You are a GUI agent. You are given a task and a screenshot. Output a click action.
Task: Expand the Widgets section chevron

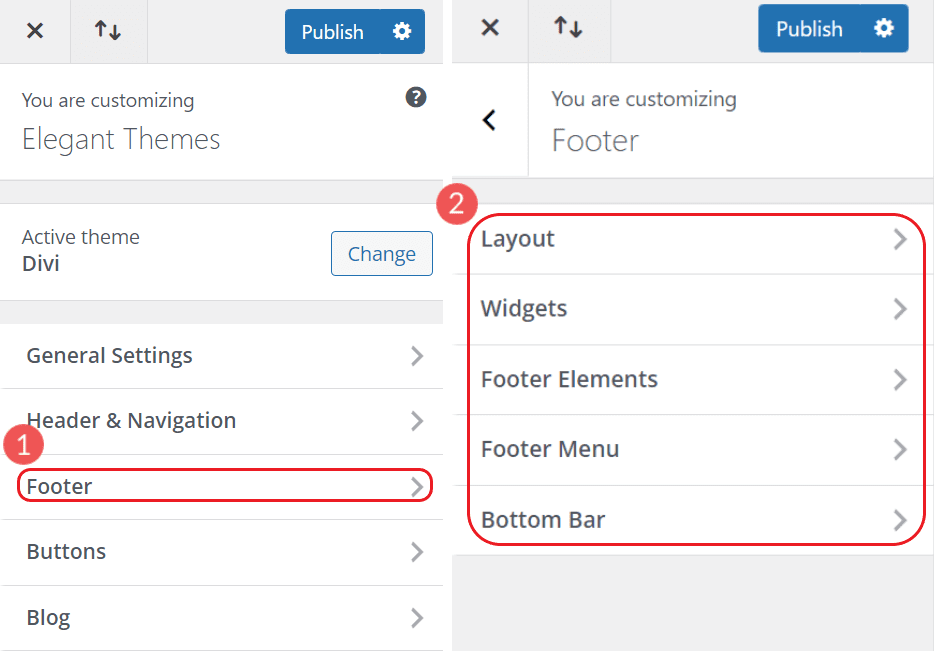pyautogui.click(x=899, y=309)
